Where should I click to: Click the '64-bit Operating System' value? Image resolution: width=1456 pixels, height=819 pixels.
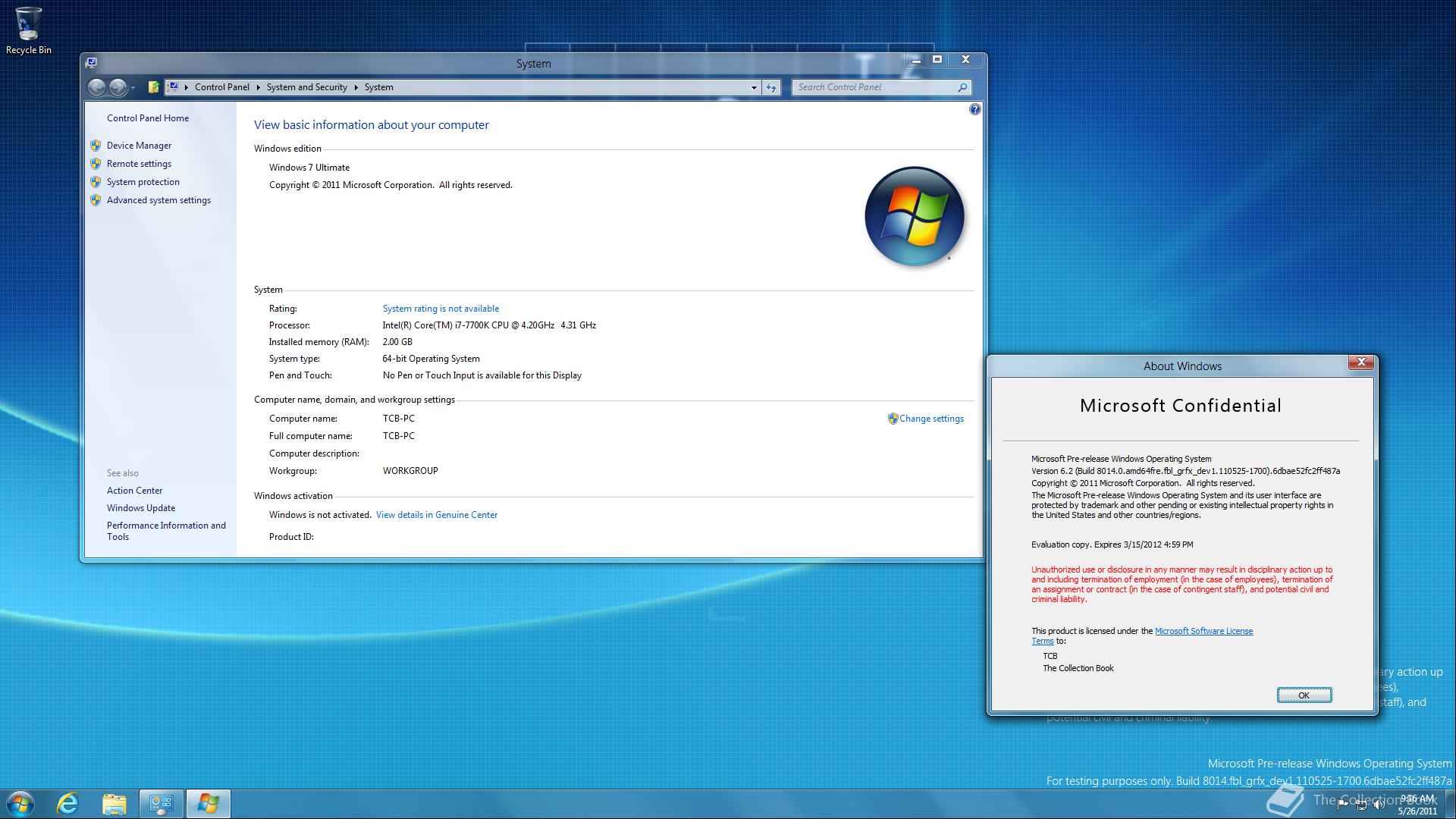click(x=431, y=359)
